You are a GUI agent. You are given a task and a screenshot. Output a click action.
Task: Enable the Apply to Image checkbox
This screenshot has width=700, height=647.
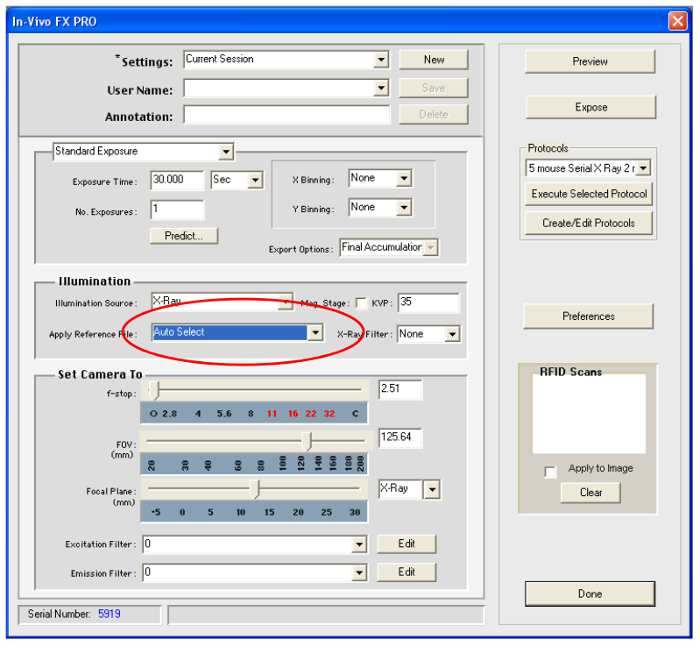pos(550,472)
